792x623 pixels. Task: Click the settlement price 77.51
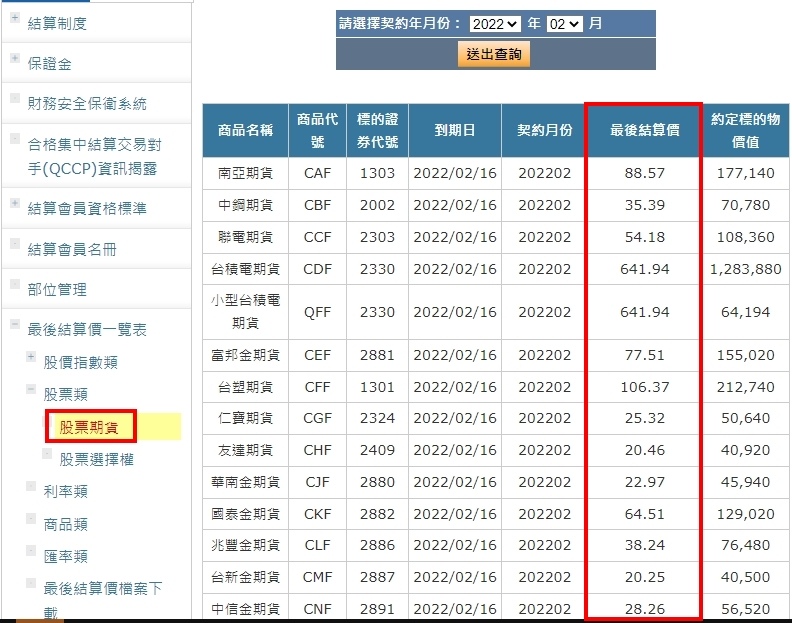(645, 355)
